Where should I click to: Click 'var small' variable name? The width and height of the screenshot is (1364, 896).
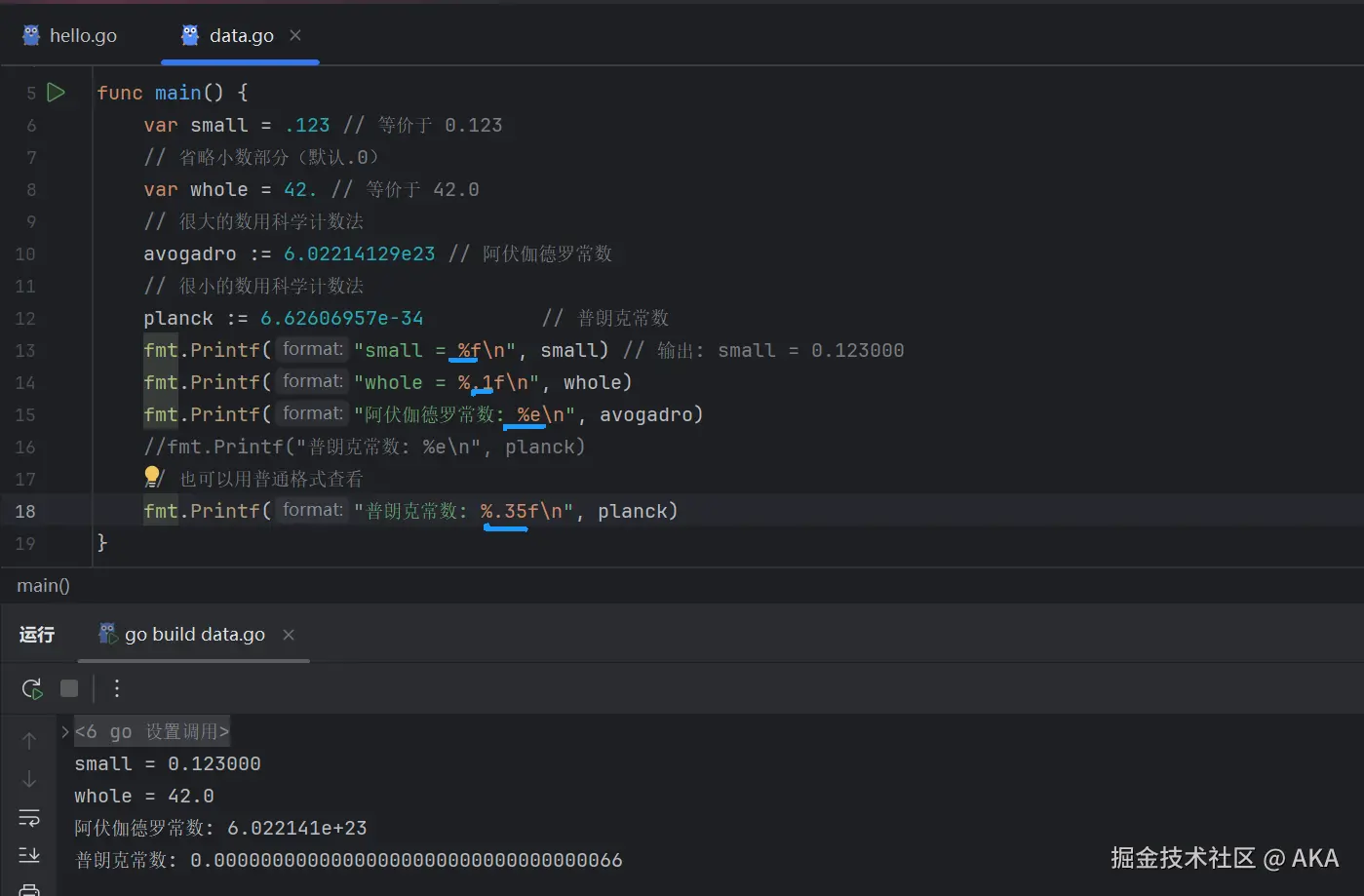coord(219,125)
